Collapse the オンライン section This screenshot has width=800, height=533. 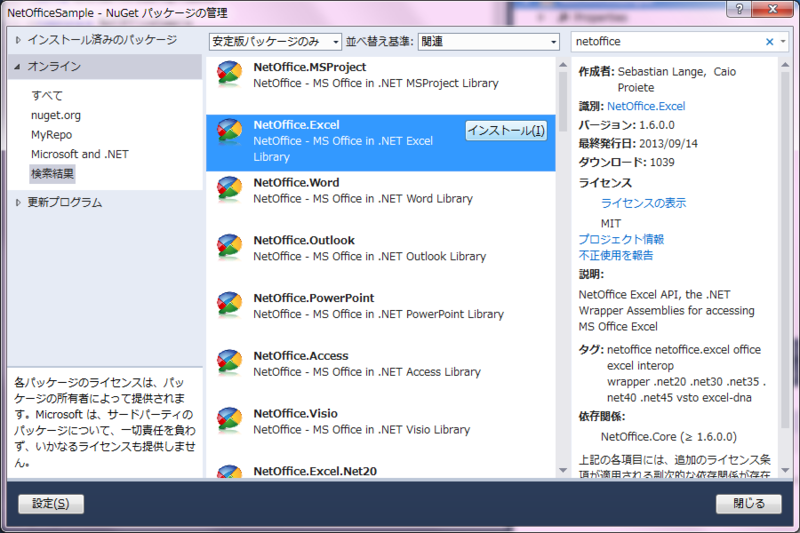coord(18,67)
